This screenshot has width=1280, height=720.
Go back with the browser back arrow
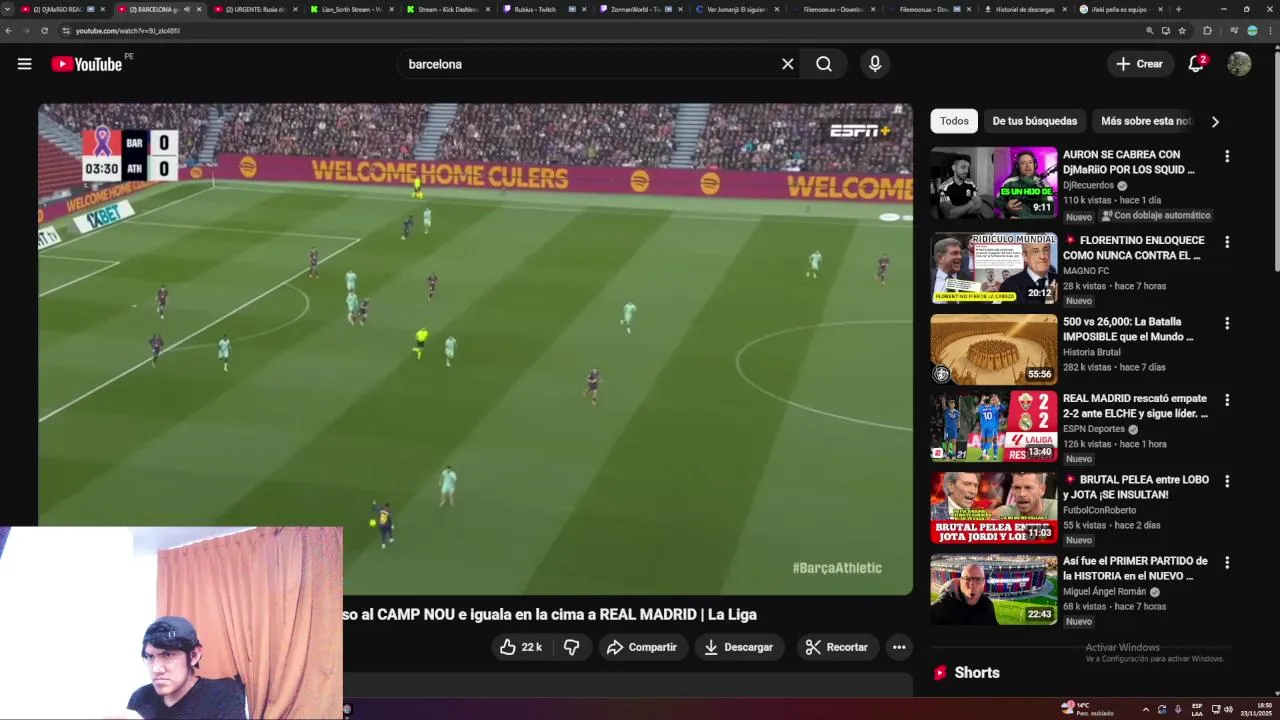pyautogui.click(x=9, y=31)
